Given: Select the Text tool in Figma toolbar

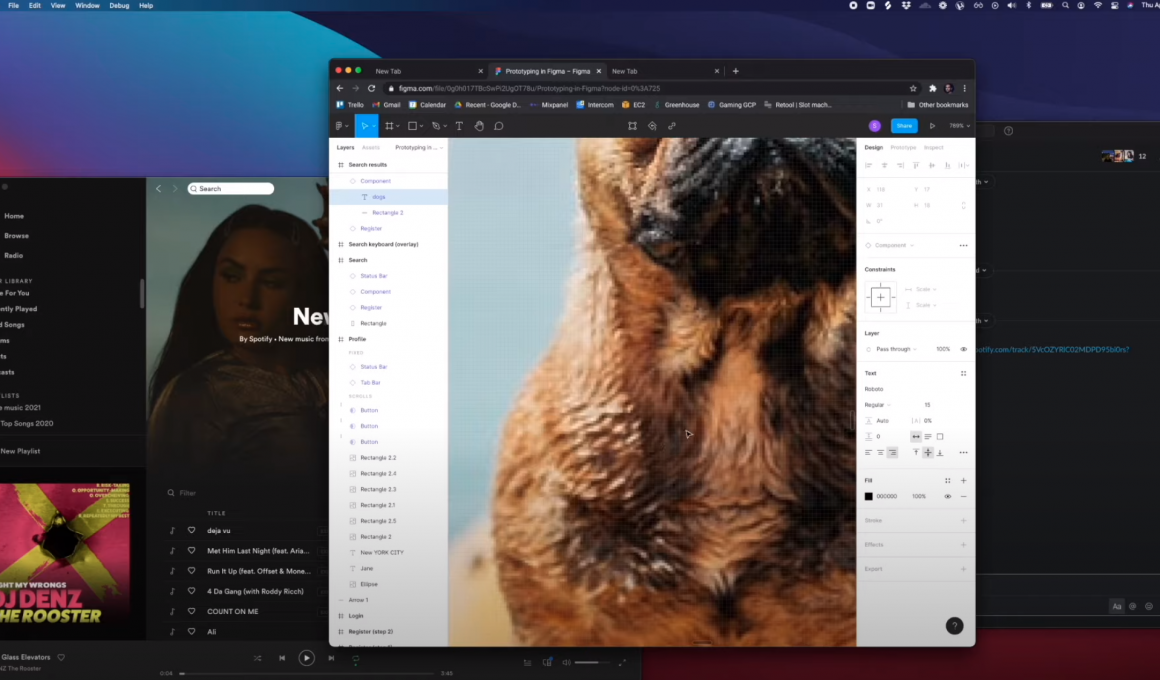Looking at the screenshot, I should [x=459, y=125].
